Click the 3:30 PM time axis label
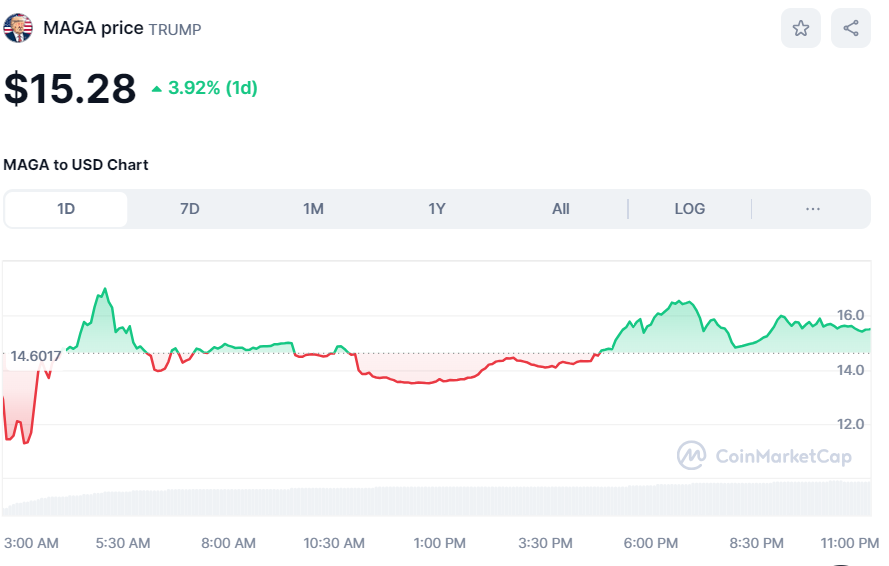The width and height of the screenshot is (889, 566). [545, 543]
